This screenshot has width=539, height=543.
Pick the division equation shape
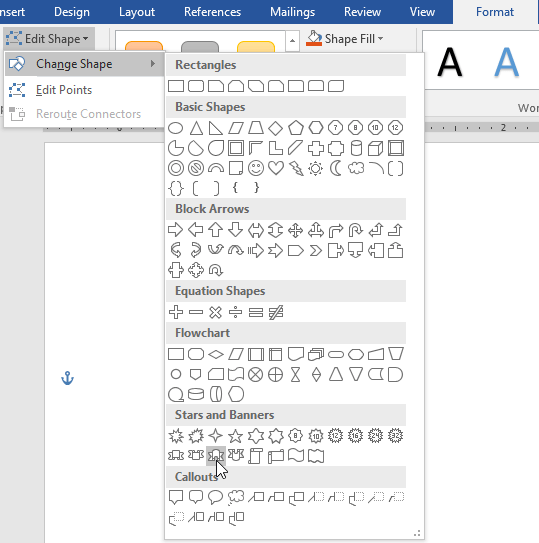click(x=236, y=312)
